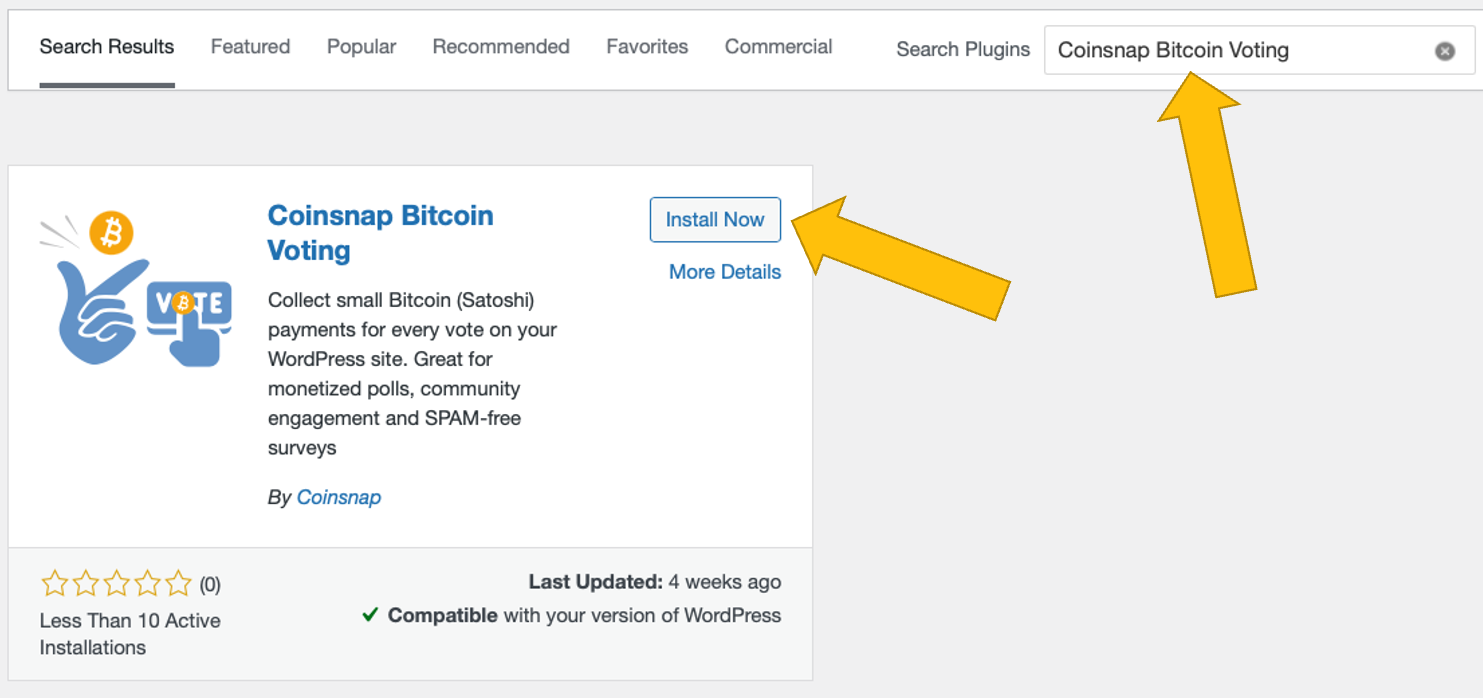Click the green compatibility checkmark
1483x698 pixels.
[370, 615]
